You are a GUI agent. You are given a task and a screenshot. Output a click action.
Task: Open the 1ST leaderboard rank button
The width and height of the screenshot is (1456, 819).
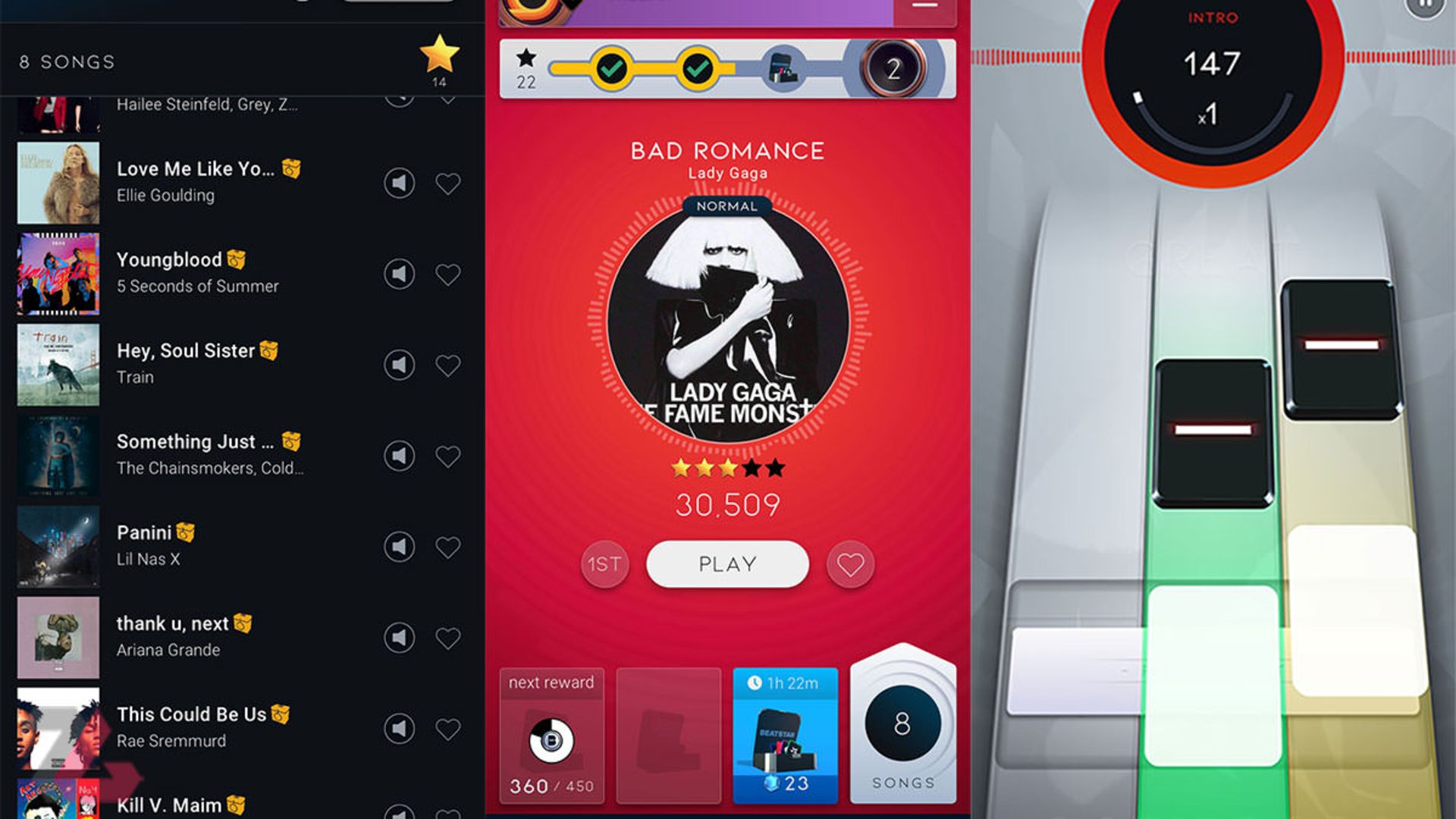pyautogui.click(x=604, y=564)
